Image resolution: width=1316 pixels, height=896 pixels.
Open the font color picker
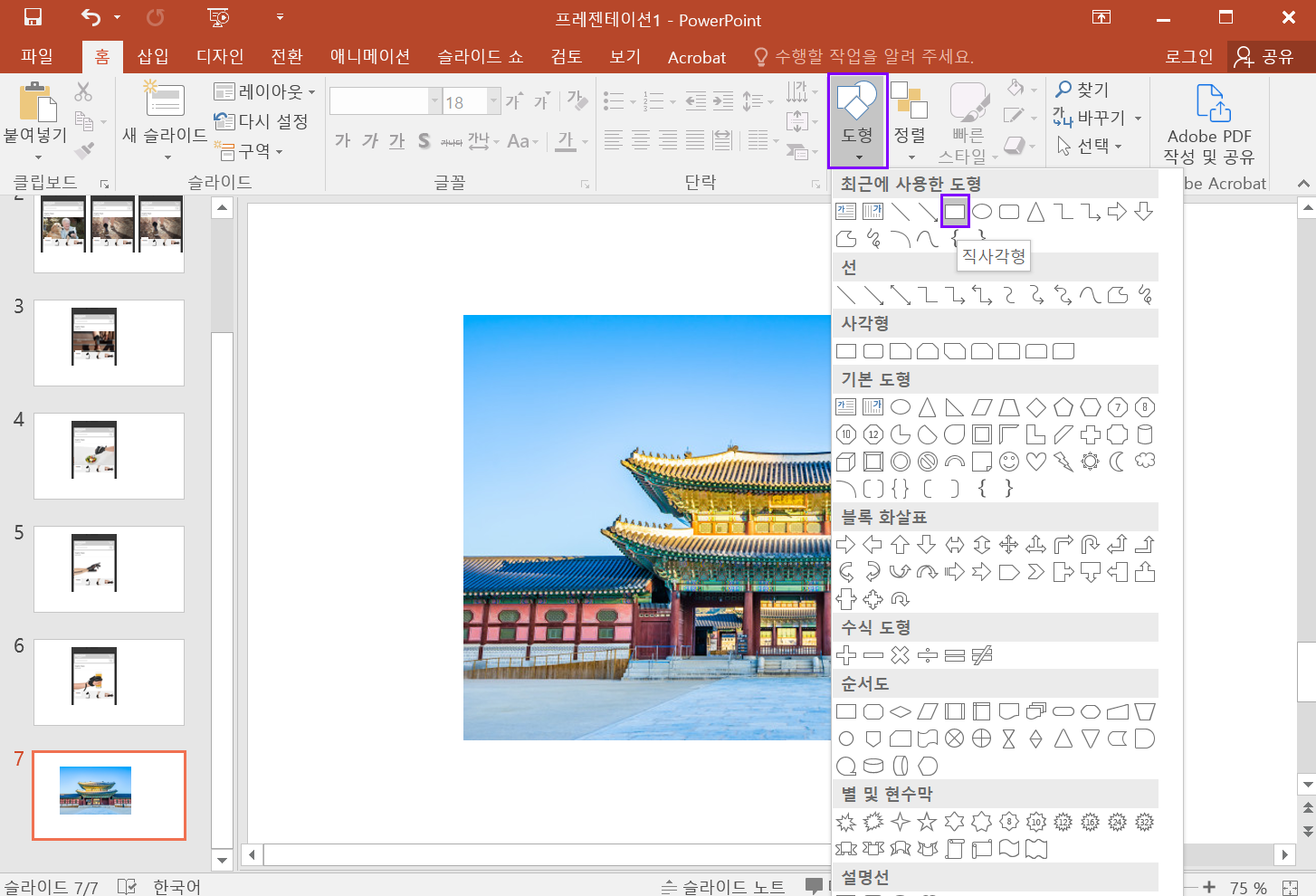[572, 140]
